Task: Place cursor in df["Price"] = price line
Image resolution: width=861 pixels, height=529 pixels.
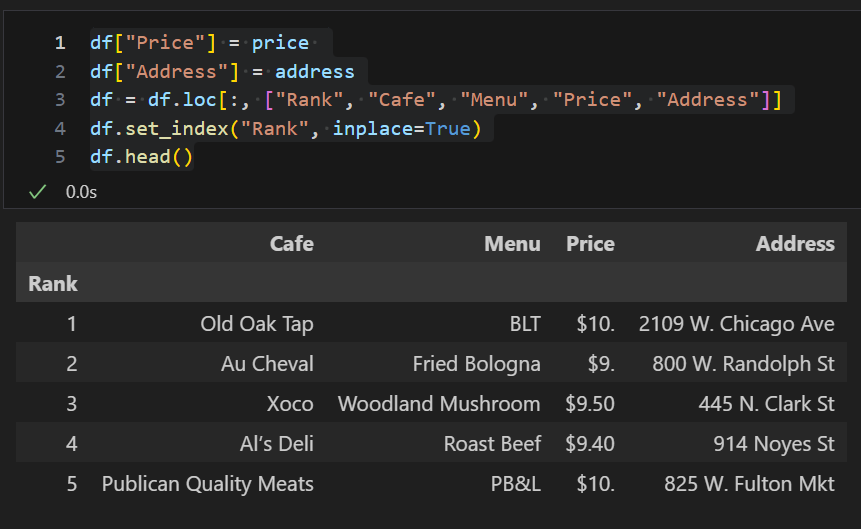Action: [200, 43]
